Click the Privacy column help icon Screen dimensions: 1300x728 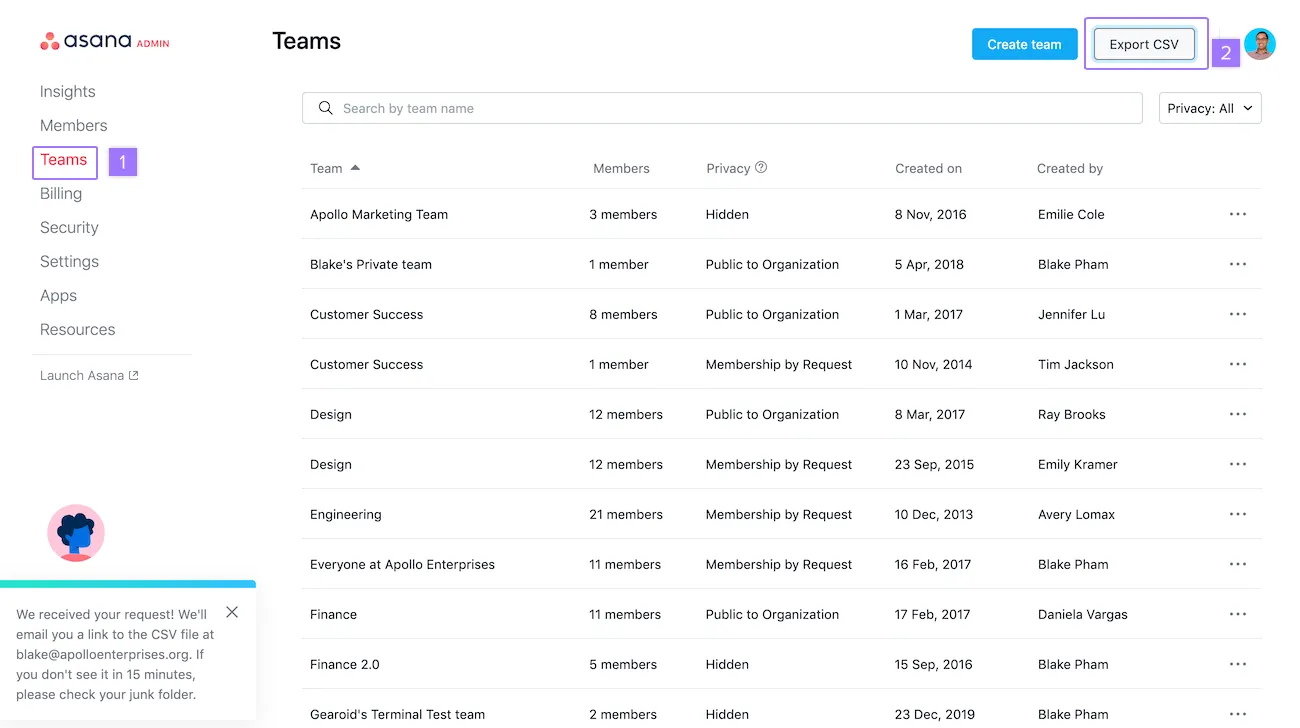[x=761, y=168]
